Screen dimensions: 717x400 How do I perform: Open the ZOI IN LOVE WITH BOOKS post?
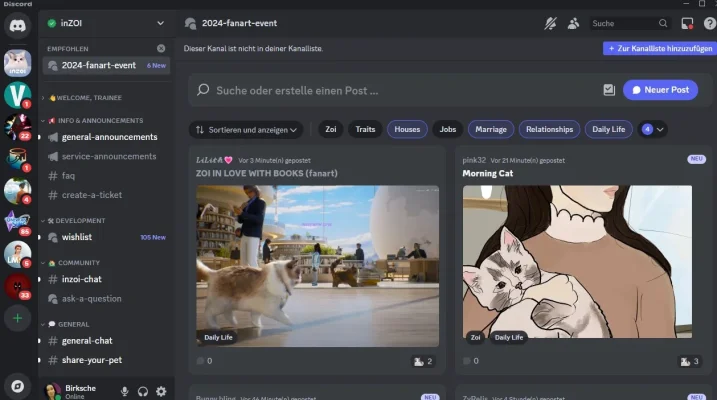click(267, 174)
